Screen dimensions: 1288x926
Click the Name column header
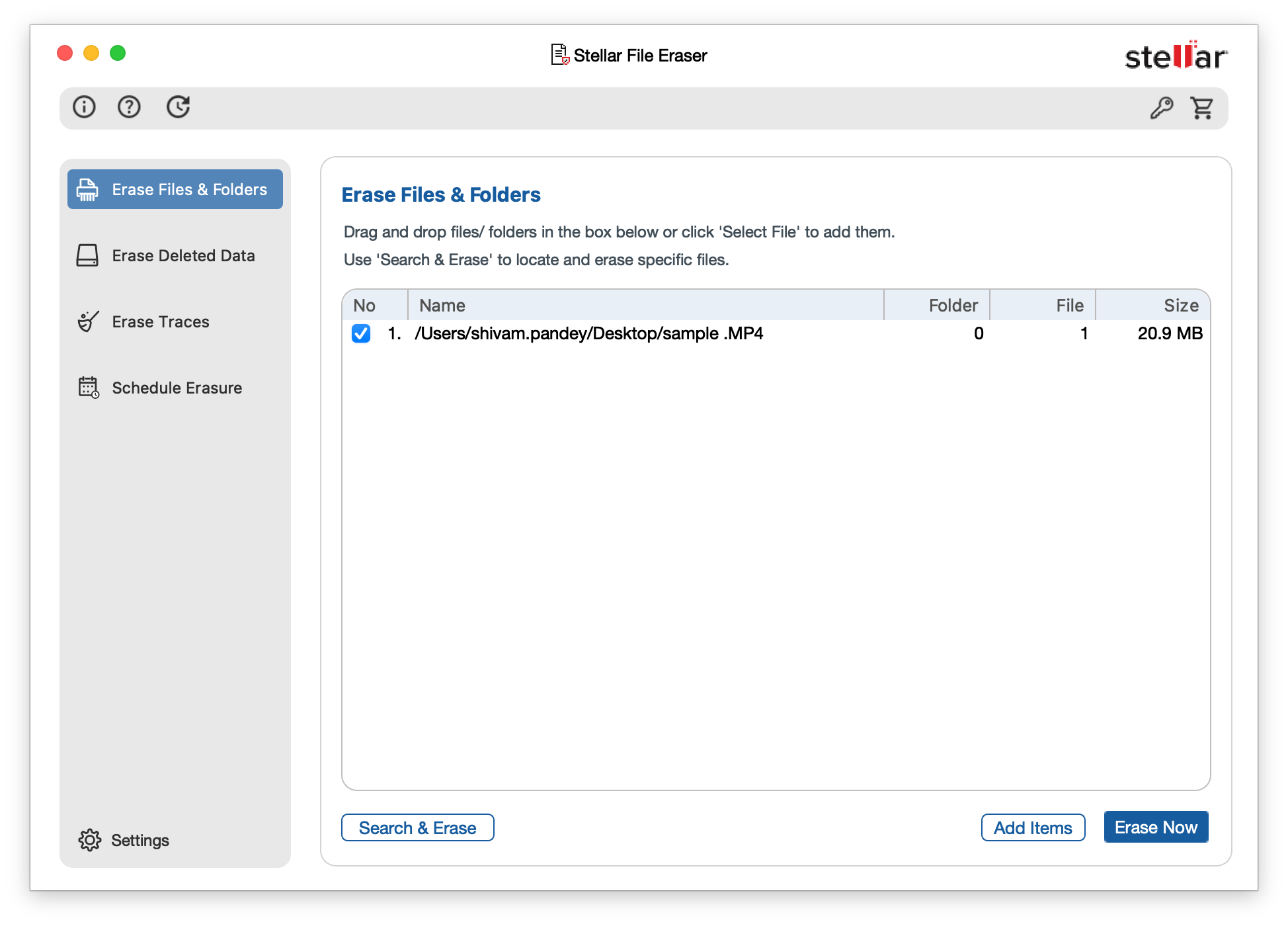pos(442,305)
